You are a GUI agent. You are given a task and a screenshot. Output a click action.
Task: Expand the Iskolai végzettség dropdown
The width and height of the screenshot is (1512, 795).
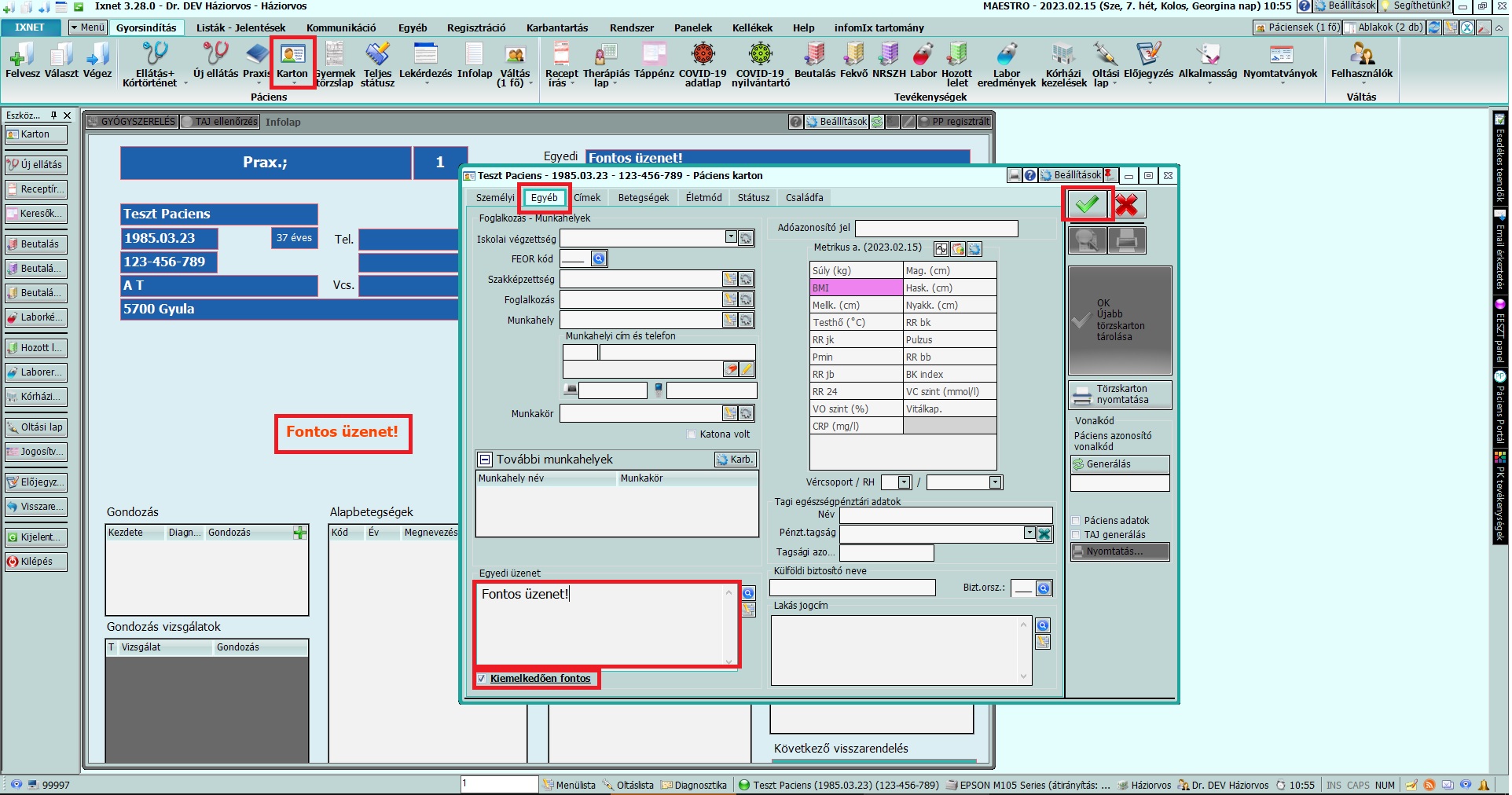731,237
